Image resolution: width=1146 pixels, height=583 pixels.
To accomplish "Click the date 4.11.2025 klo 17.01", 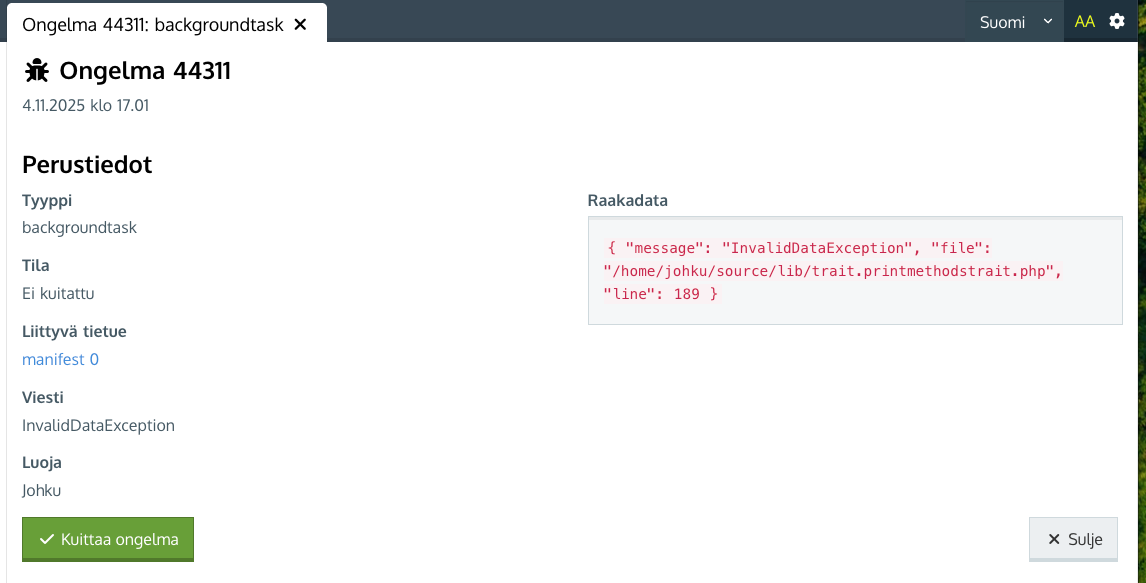I will pyautogui.click(x=86, y=105).
